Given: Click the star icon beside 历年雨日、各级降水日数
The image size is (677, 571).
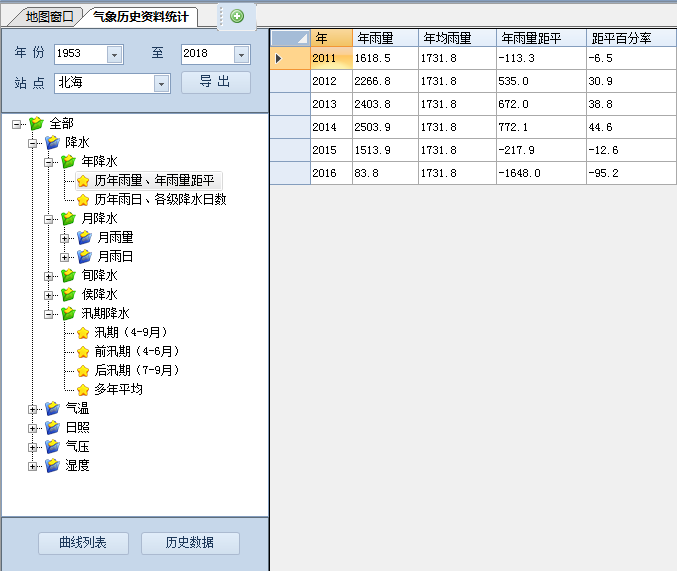Looking at the screenshot, I should (83, 200).
